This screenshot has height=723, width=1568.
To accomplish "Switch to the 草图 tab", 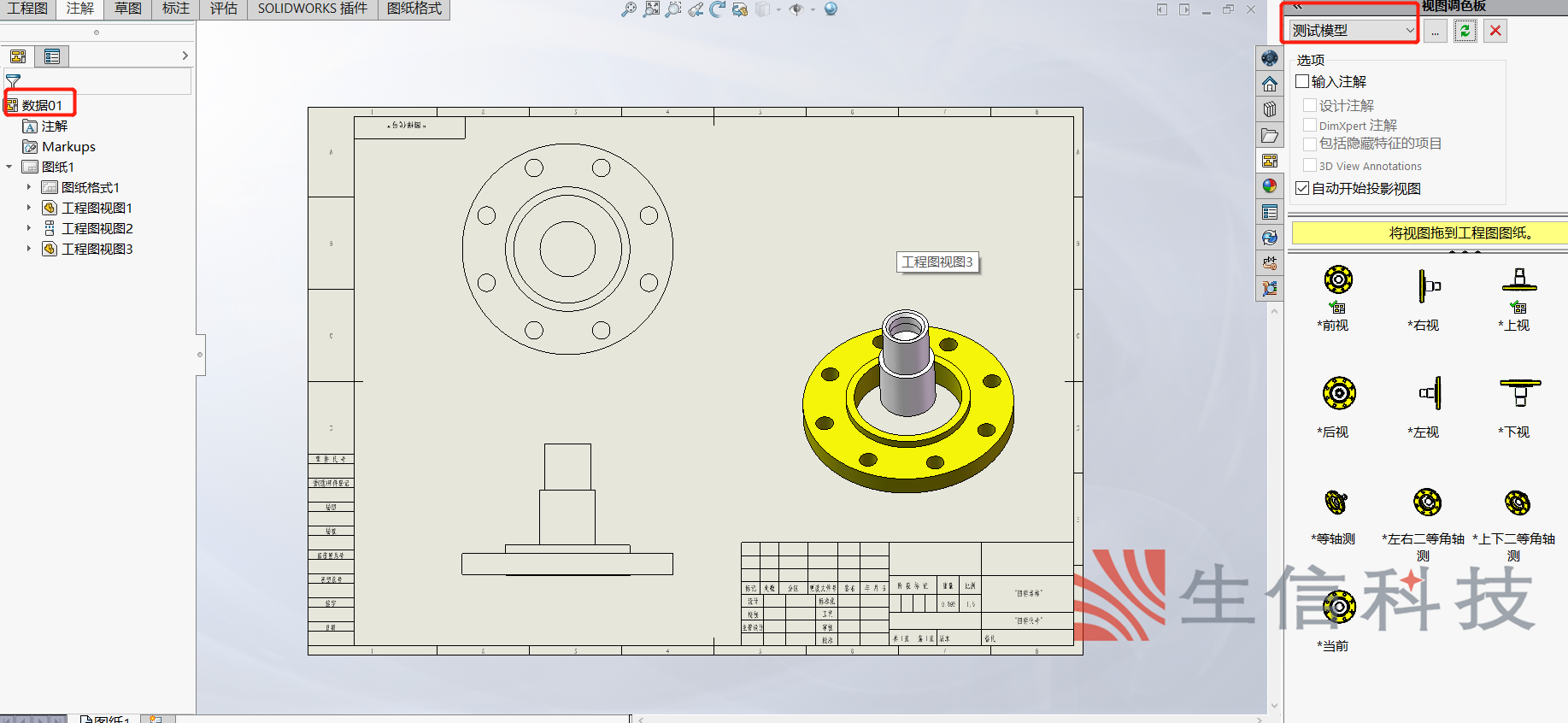I will [x=128, y=9].
